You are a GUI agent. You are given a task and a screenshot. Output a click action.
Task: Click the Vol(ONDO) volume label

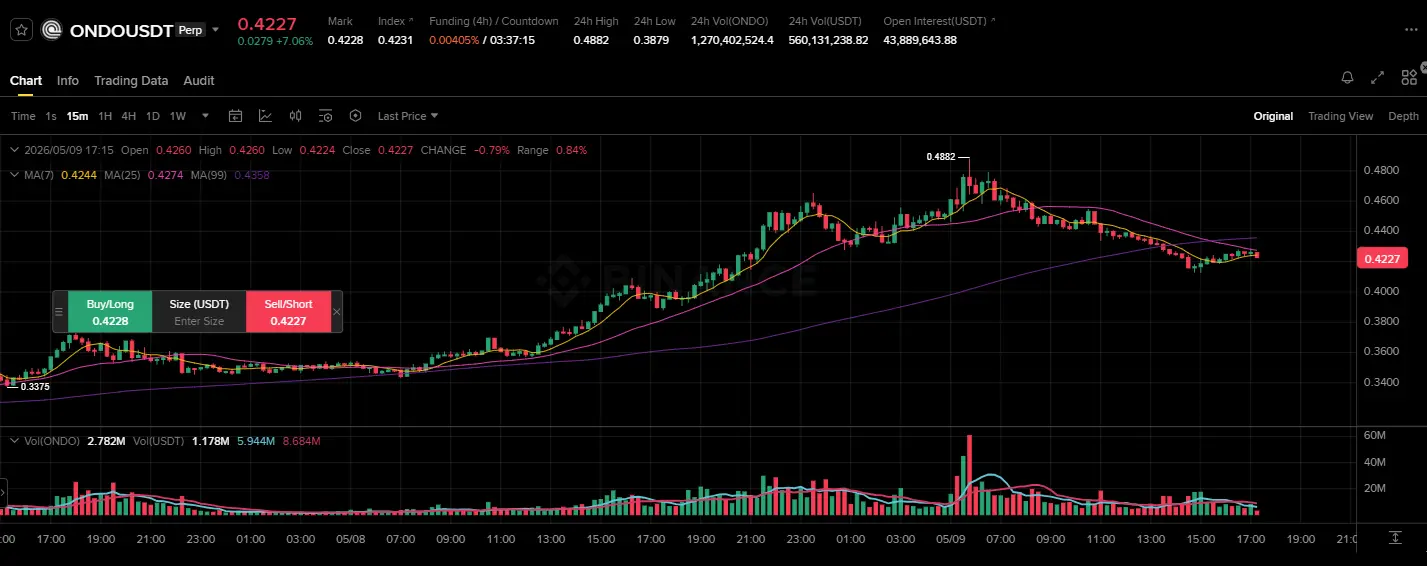click(53, 441)
